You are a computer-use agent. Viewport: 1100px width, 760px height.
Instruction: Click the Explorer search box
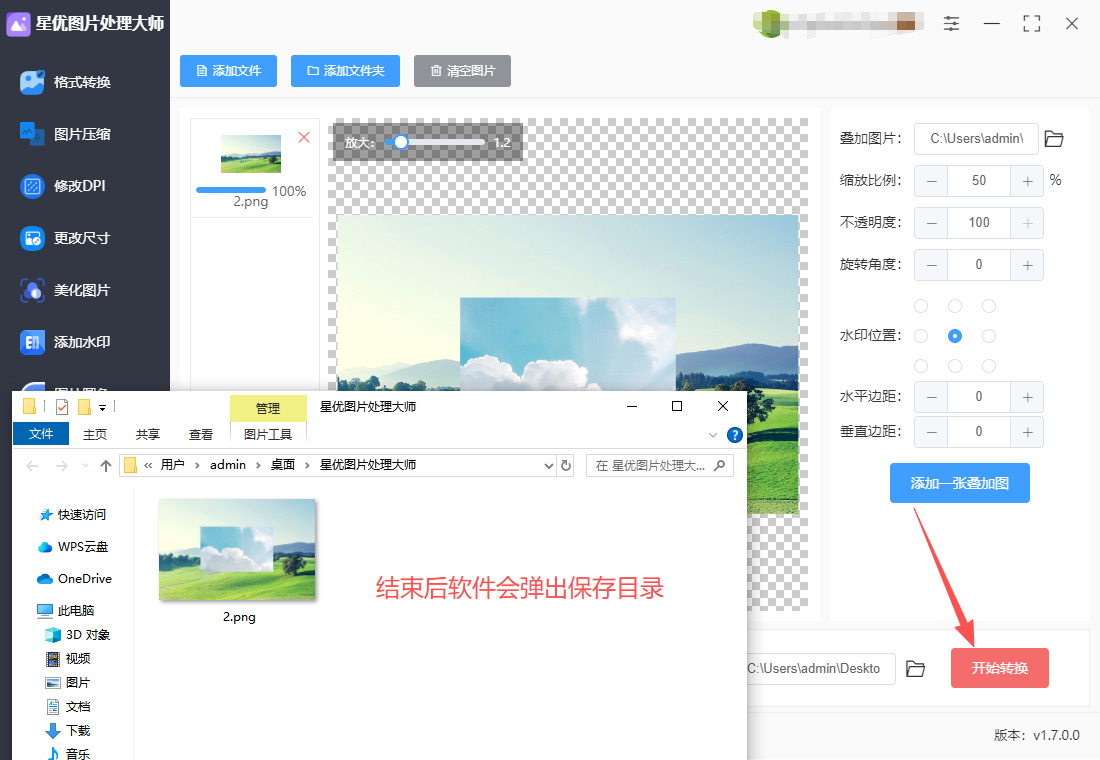(659, 465)
